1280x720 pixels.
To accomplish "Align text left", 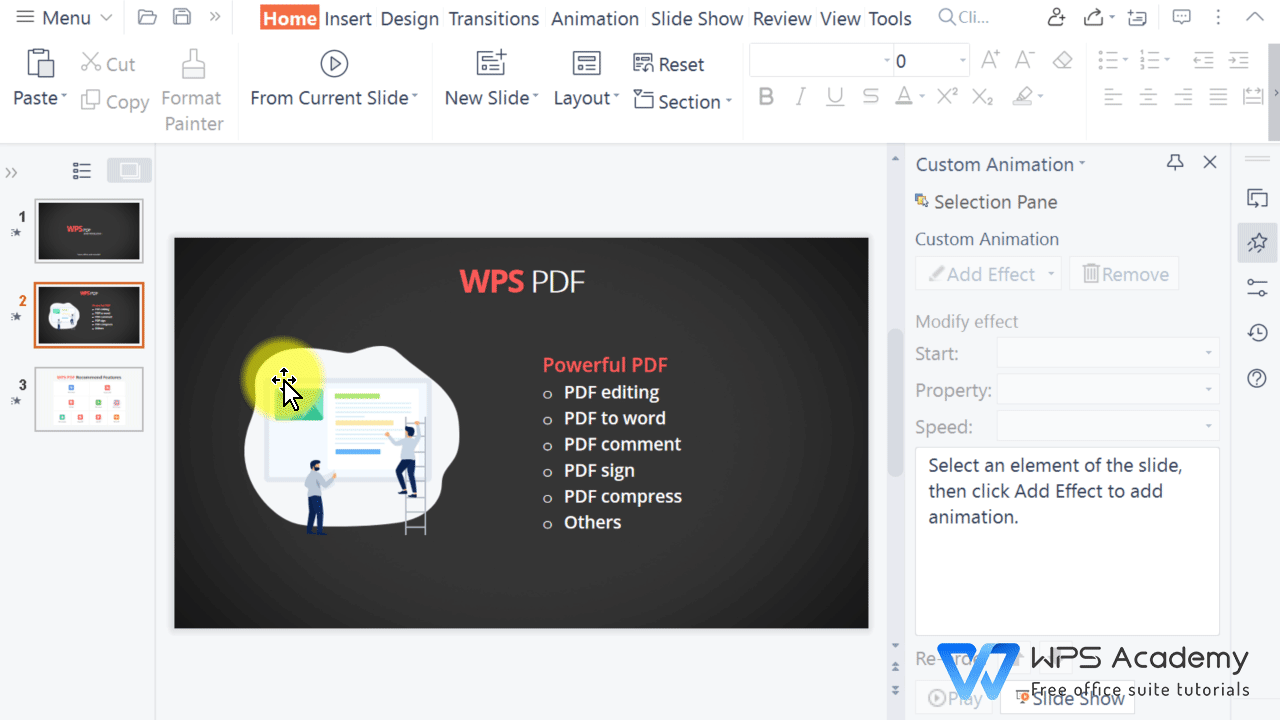I will click(1113, 97).
